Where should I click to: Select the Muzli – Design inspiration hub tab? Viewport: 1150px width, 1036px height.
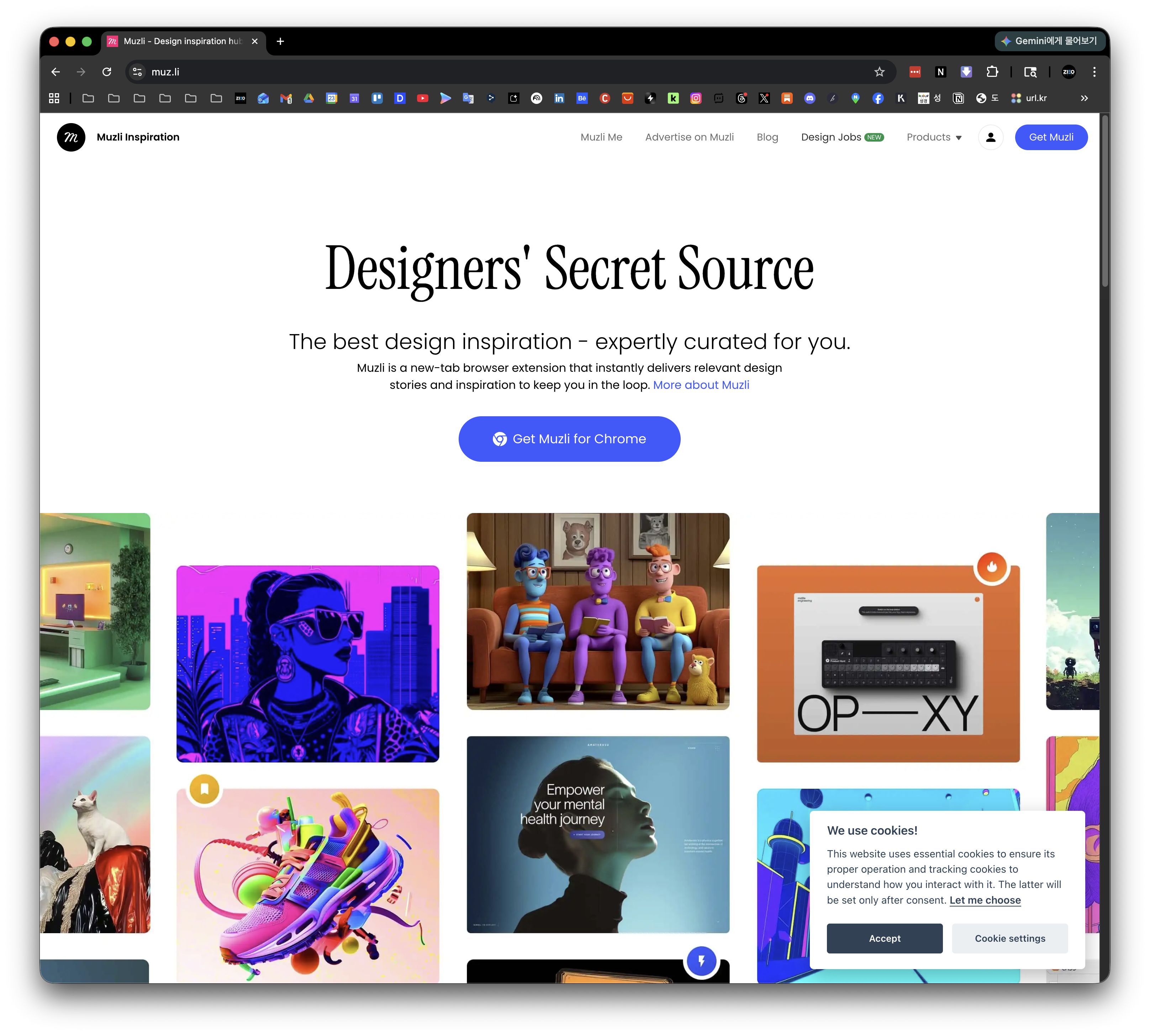point(183,42)
